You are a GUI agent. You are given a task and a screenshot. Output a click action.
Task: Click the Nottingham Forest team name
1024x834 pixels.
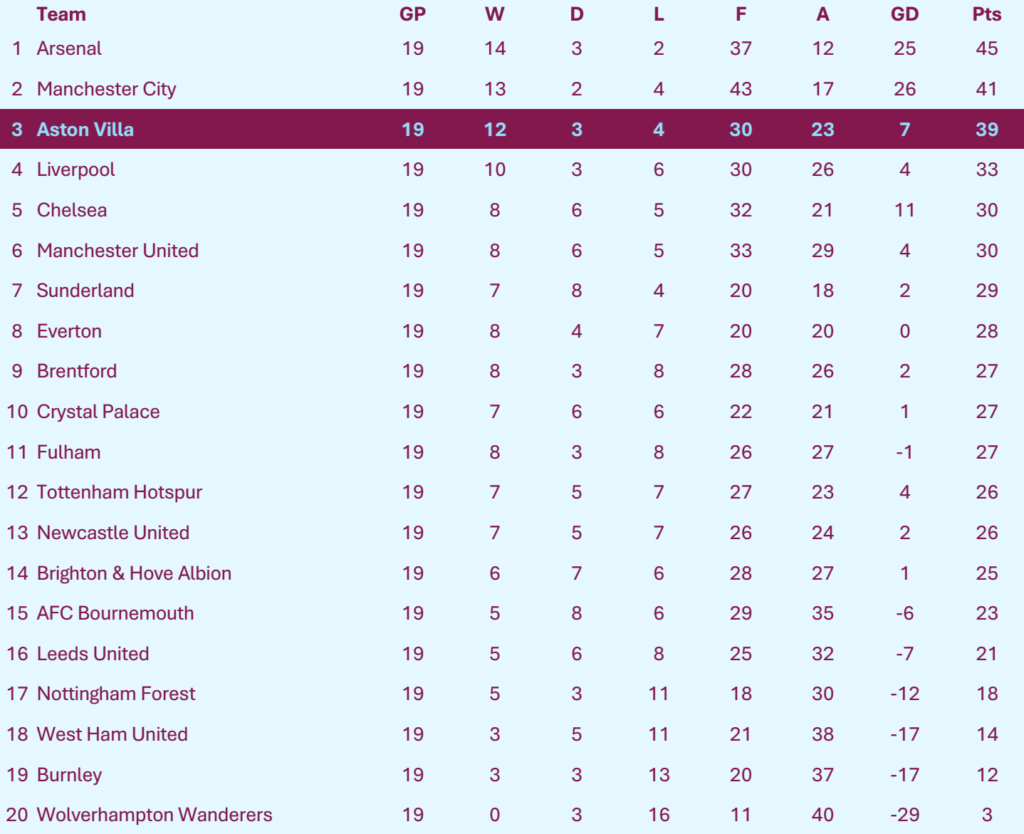116,694
